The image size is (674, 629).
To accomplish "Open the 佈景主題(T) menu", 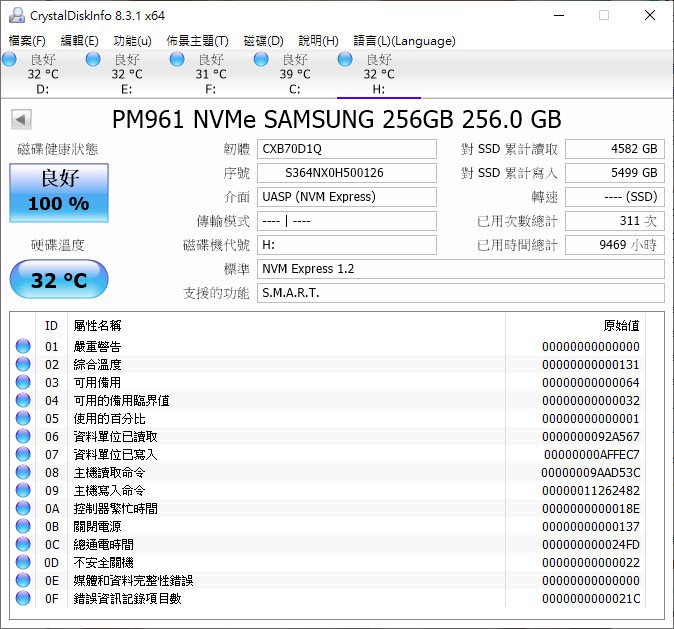I will pos(197,41).
